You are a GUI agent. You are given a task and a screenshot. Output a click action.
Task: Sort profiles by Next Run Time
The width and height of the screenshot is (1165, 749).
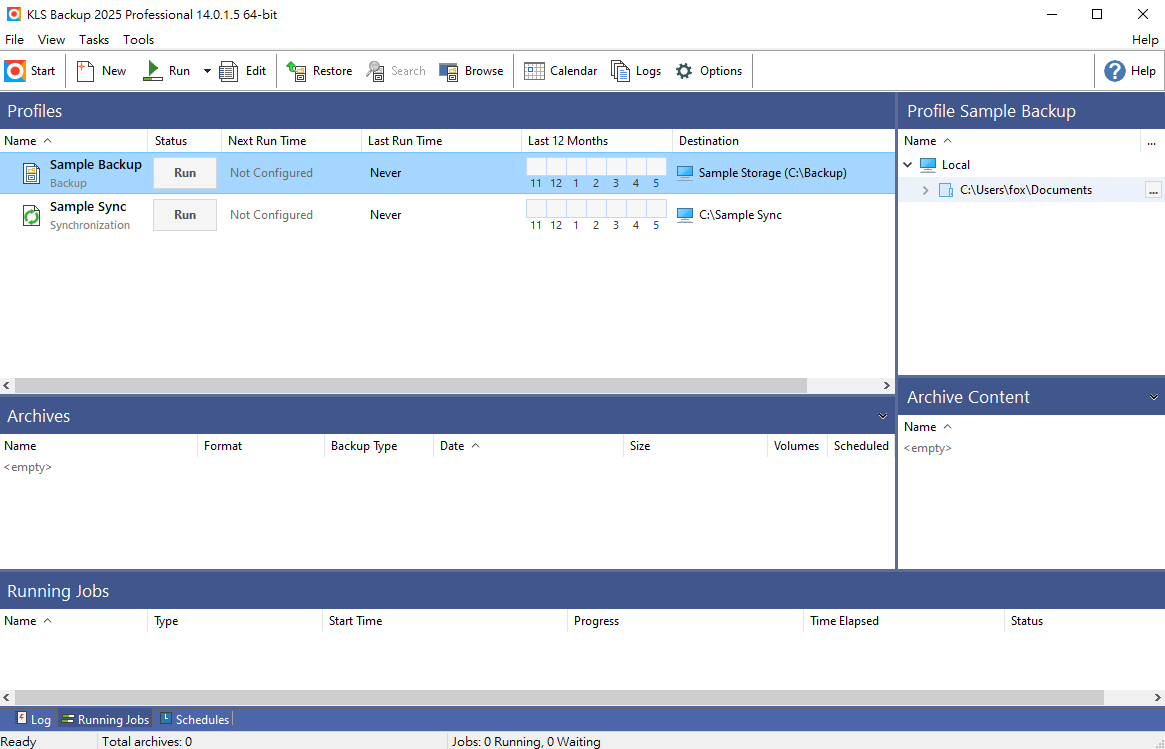[x=291, y=141]
